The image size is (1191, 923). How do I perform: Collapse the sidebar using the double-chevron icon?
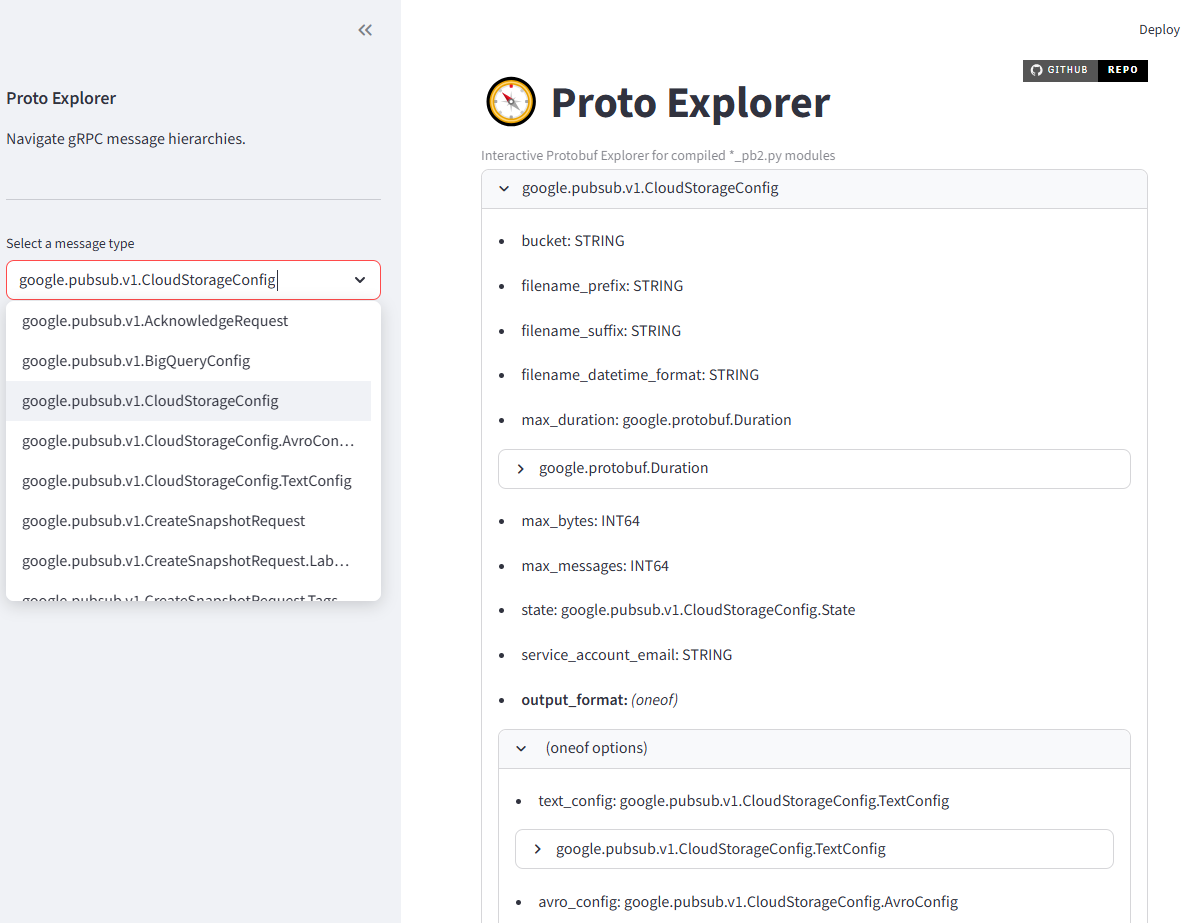pos(364,30)
